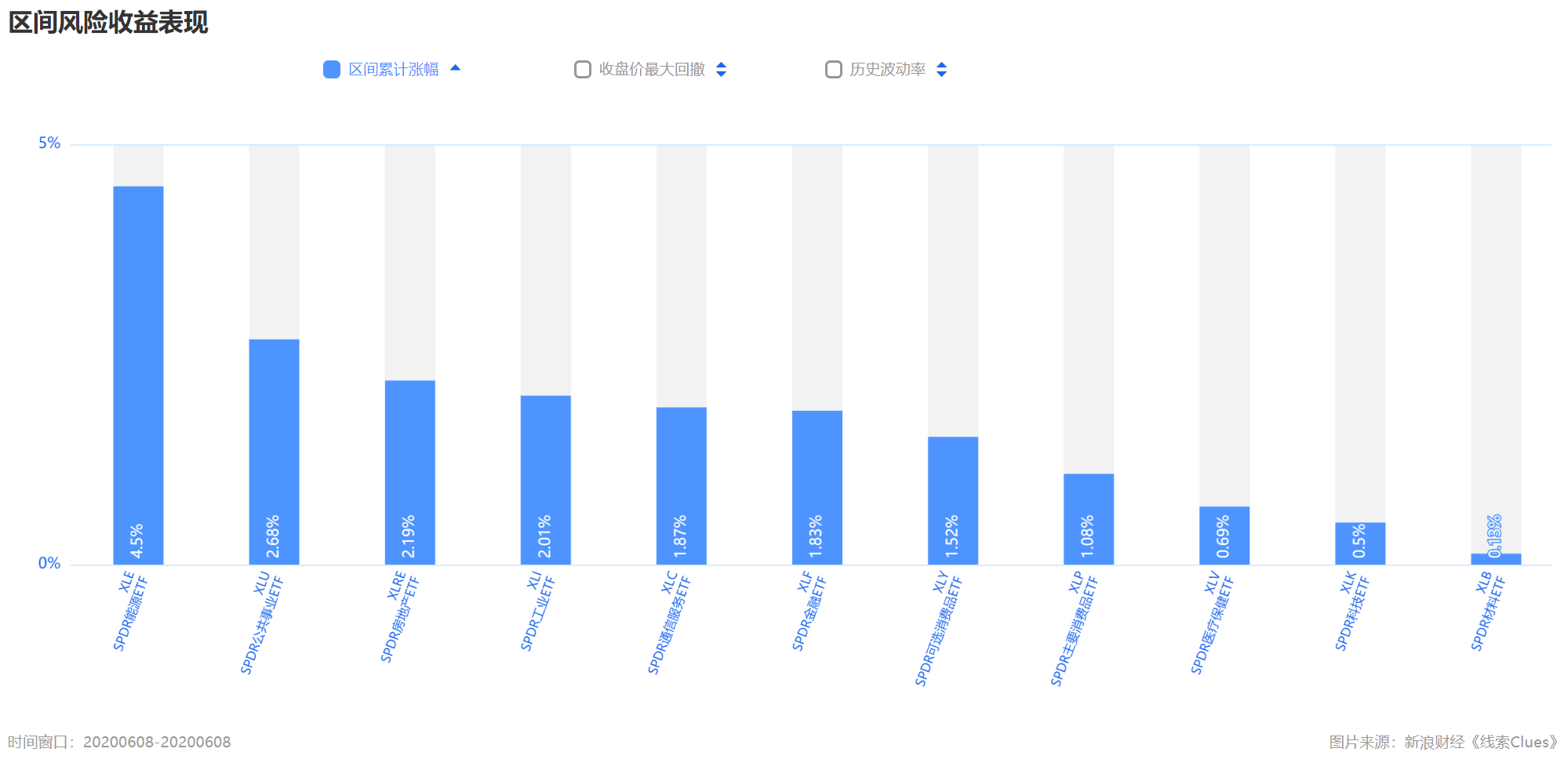Enable the 历史波动率 checkbox
The image size is (1568, 763).
pos(834,70)
